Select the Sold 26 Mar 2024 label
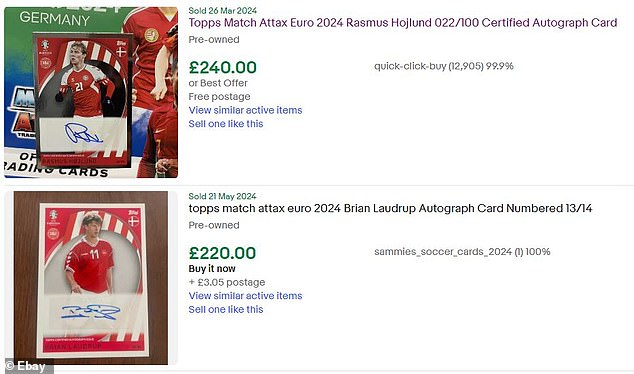This screenshot has height=374, width=634. [x=222, y=11]
